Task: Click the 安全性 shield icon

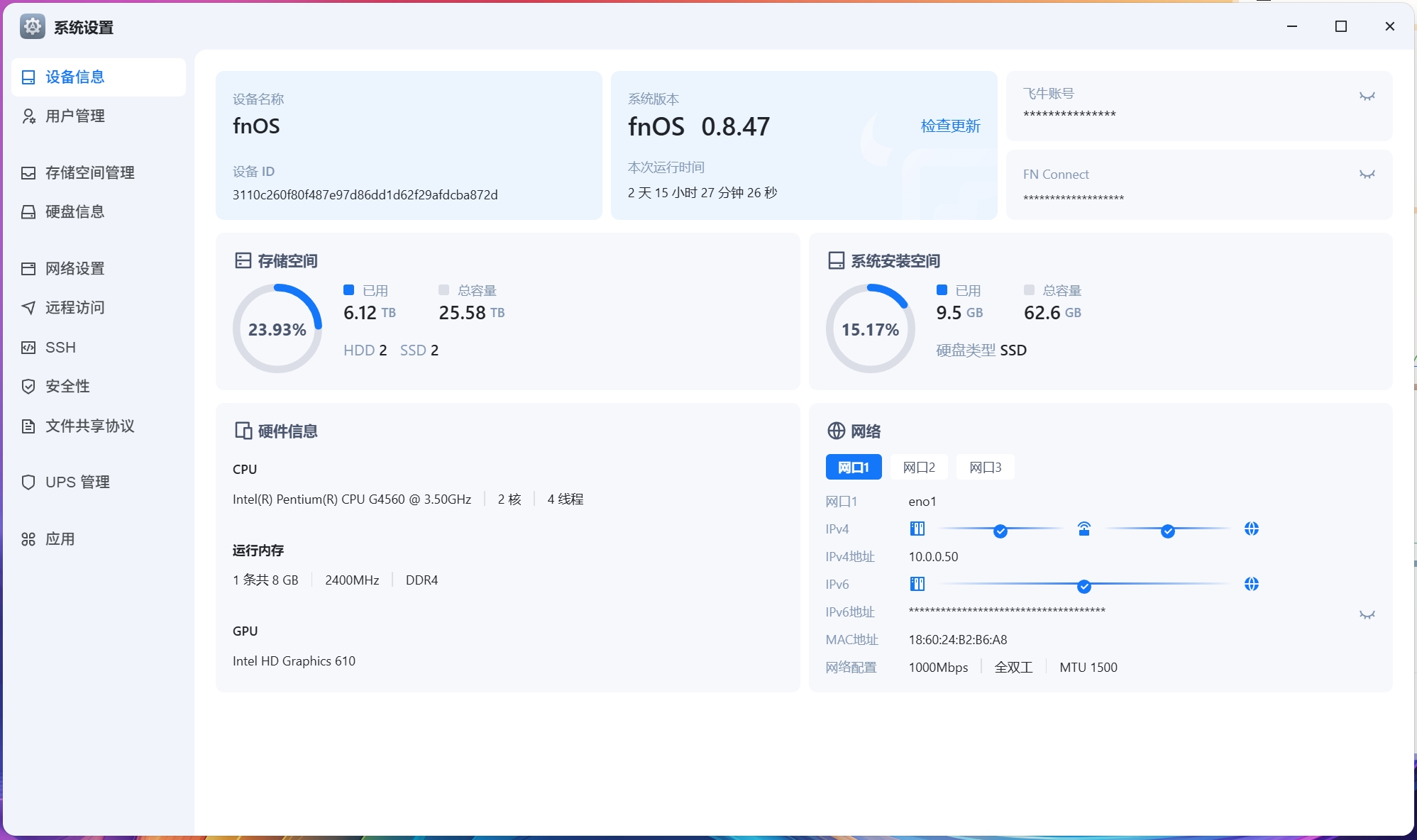Action: [x=28, y=387]
